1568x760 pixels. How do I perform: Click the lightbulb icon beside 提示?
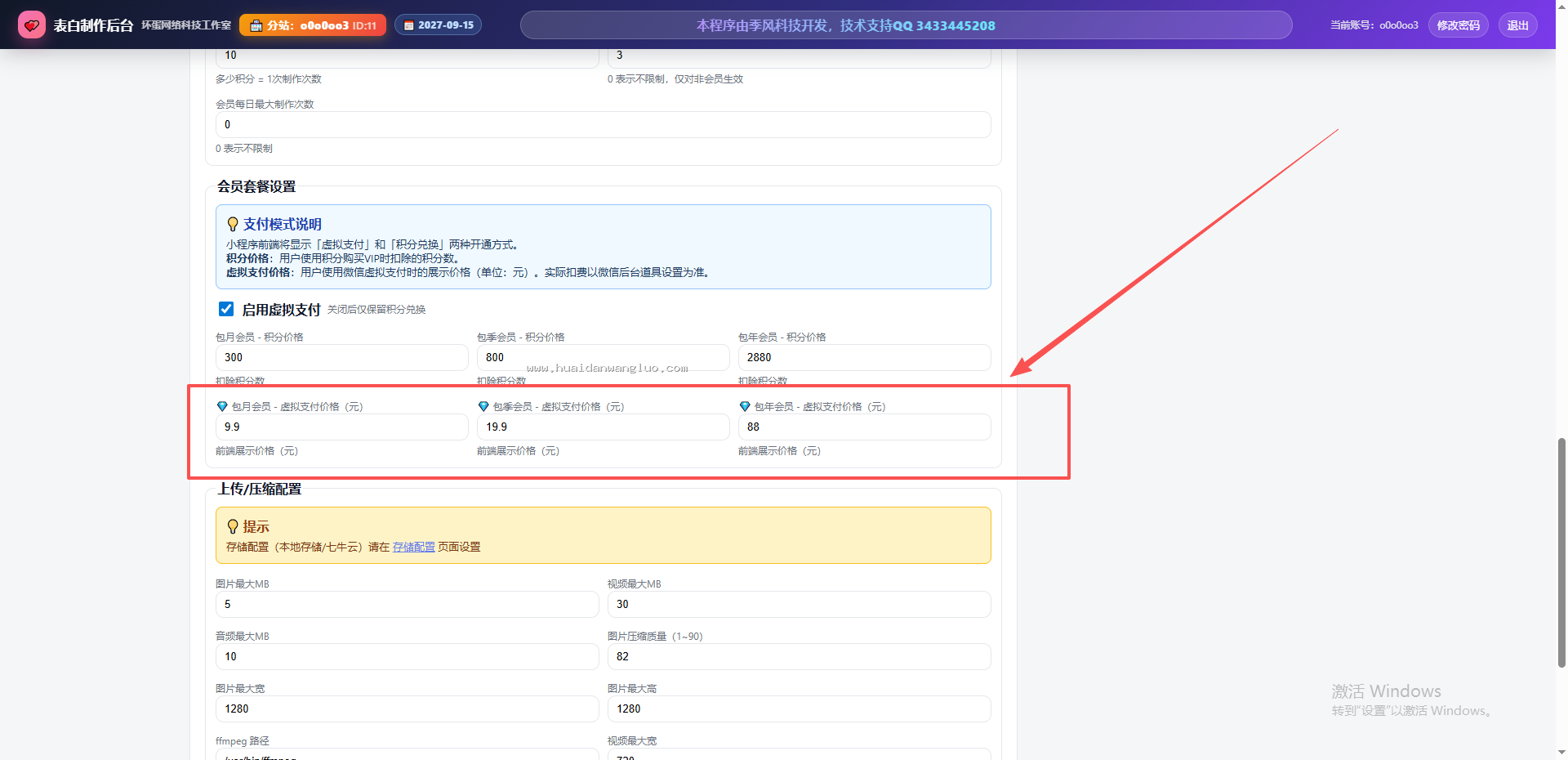pyautogui.click(x=233, y=526)
